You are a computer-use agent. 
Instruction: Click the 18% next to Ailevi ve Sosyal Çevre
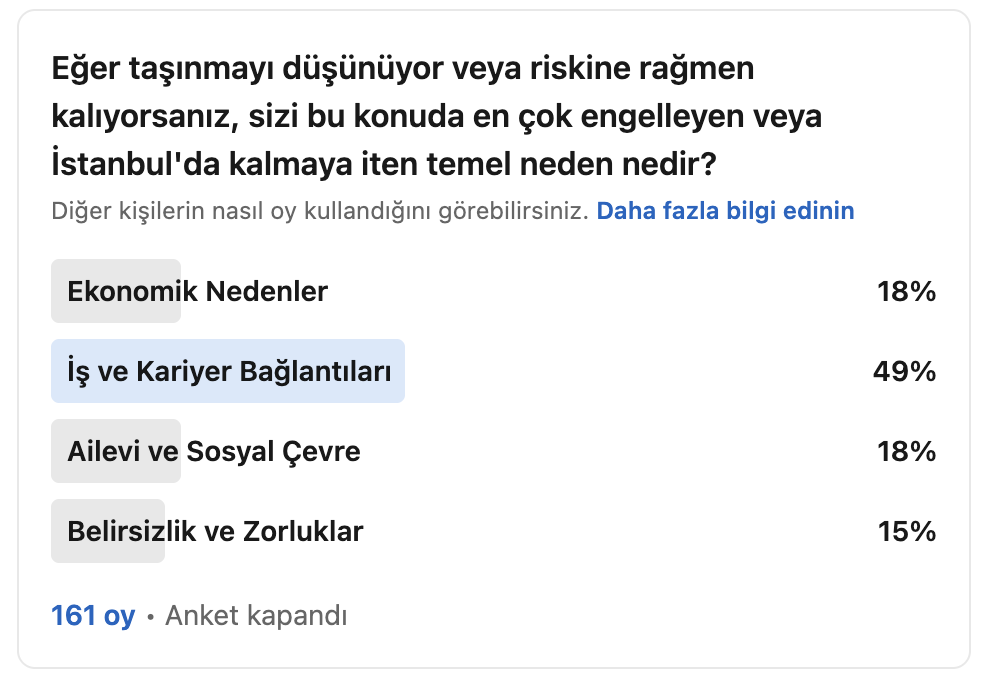click(x=906, y=451)
